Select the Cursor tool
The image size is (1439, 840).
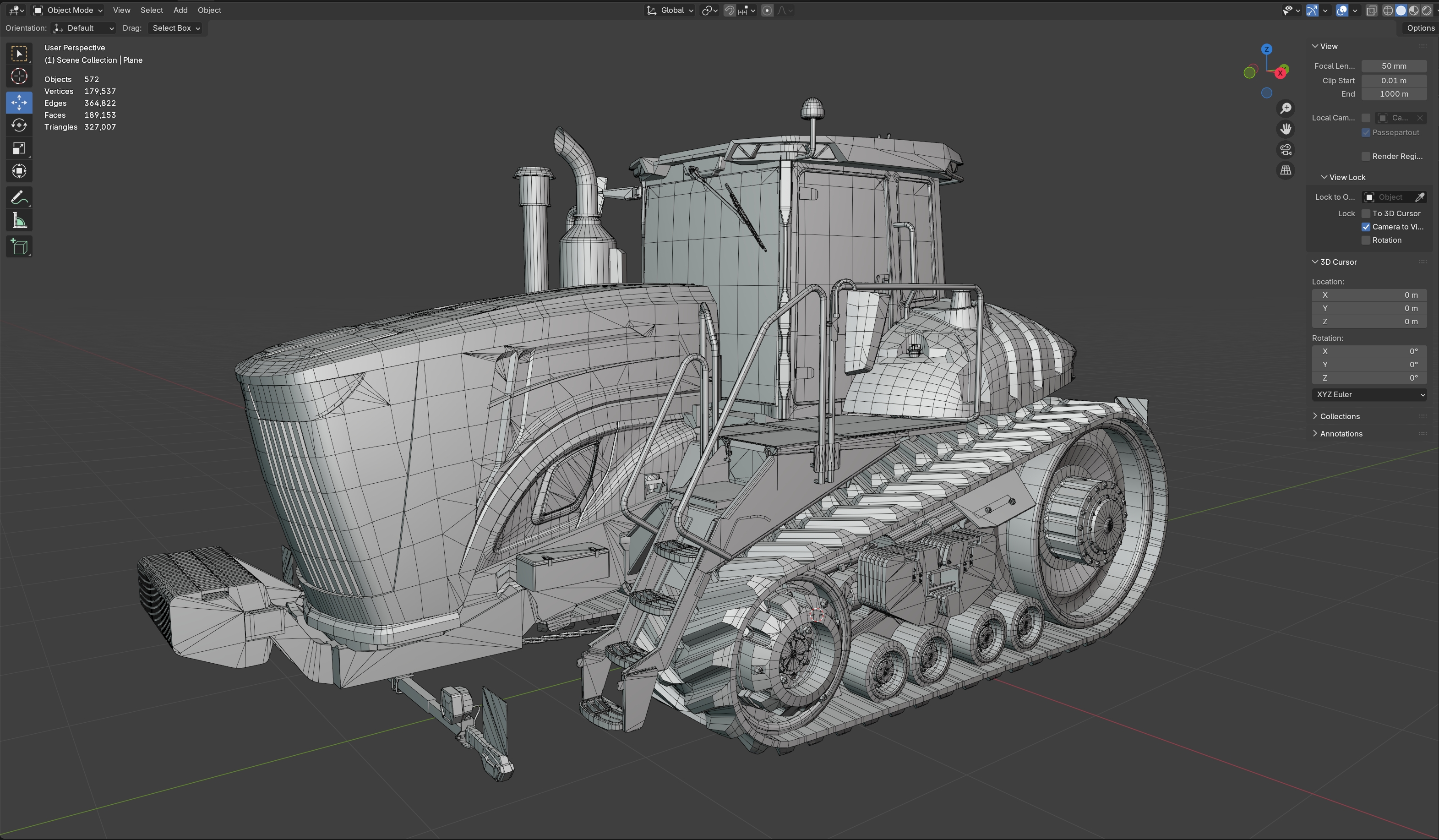[19, 76]
